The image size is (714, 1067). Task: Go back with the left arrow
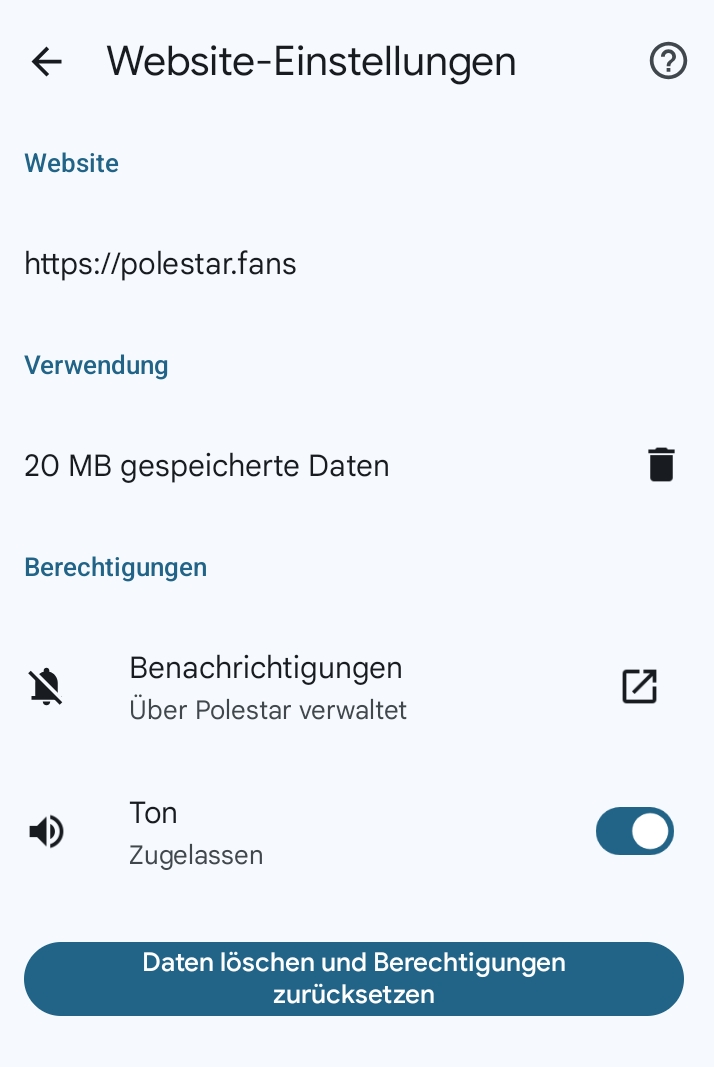(46, 62)
